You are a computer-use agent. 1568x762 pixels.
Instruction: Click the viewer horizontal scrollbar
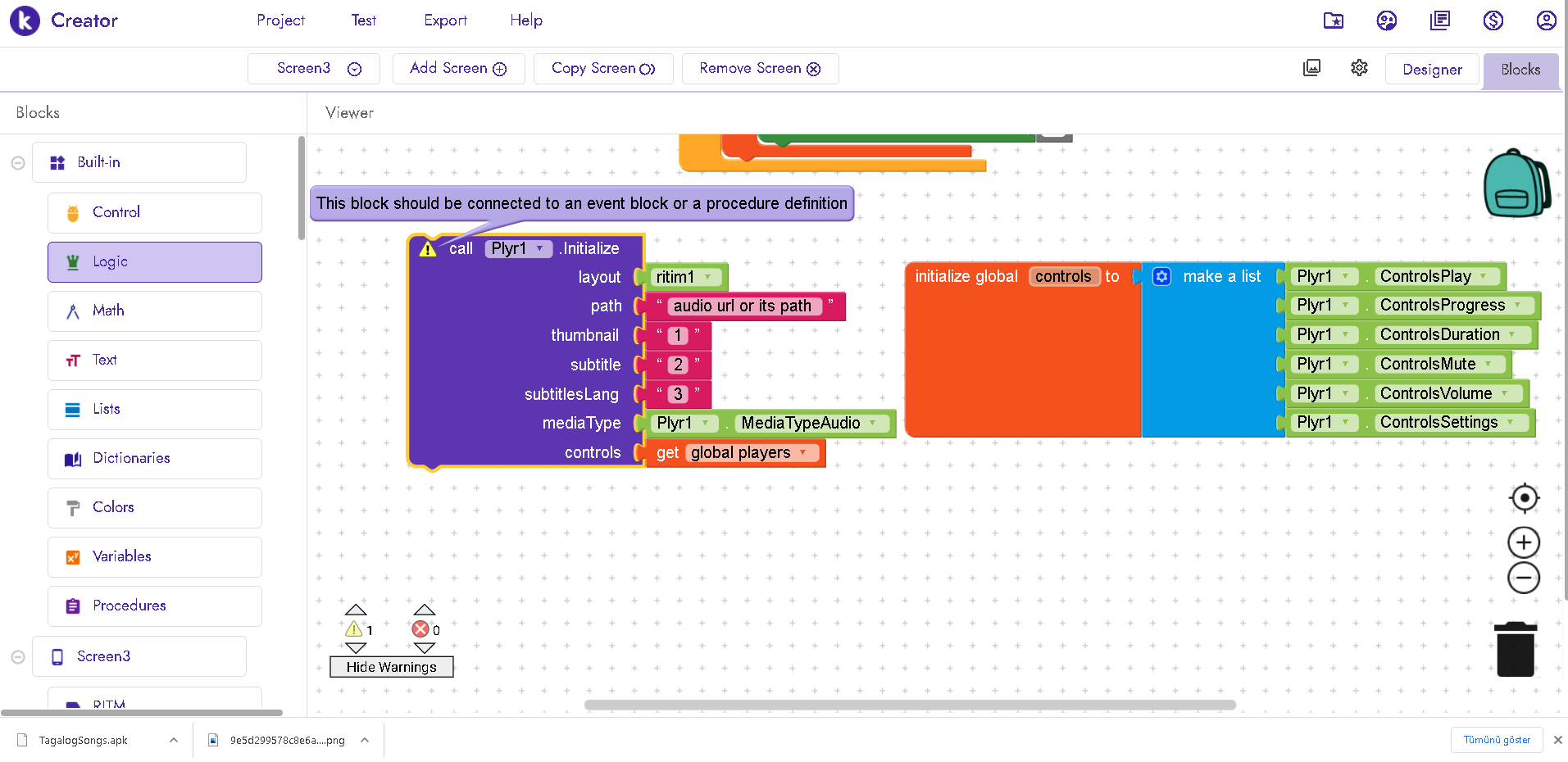pos(910,705)
